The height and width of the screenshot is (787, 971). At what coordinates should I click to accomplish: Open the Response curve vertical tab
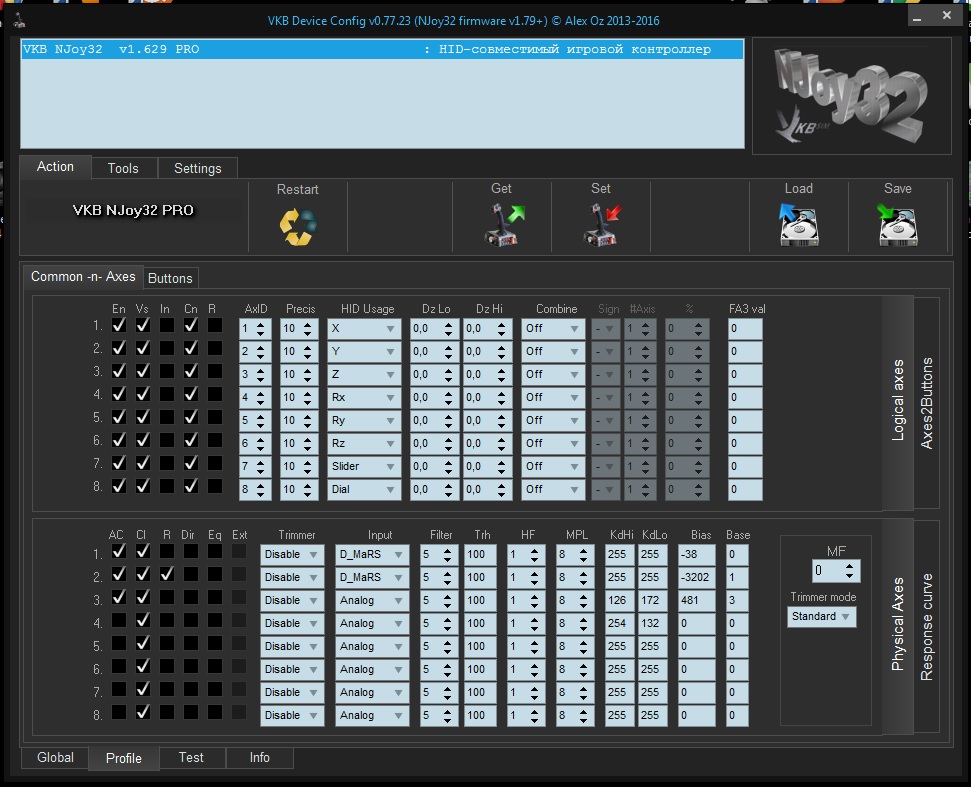[926, 627]
